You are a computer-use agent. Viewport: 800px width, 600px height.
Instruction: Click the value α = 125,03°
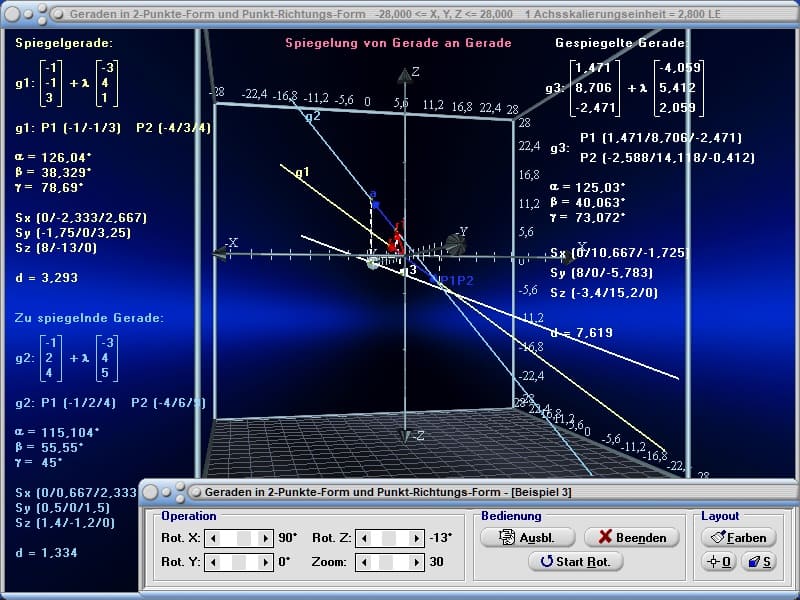(588, 187)
